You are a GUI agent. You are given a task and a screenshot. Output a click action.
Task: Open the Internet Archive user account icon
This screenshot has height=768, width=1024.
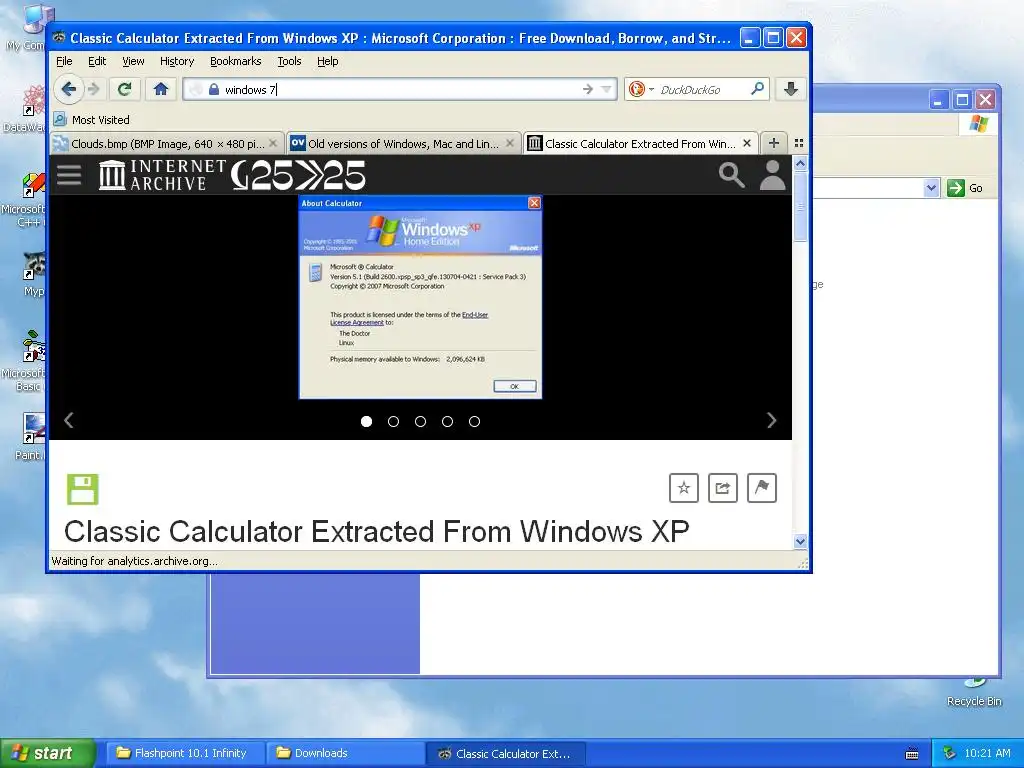point(773,175)
